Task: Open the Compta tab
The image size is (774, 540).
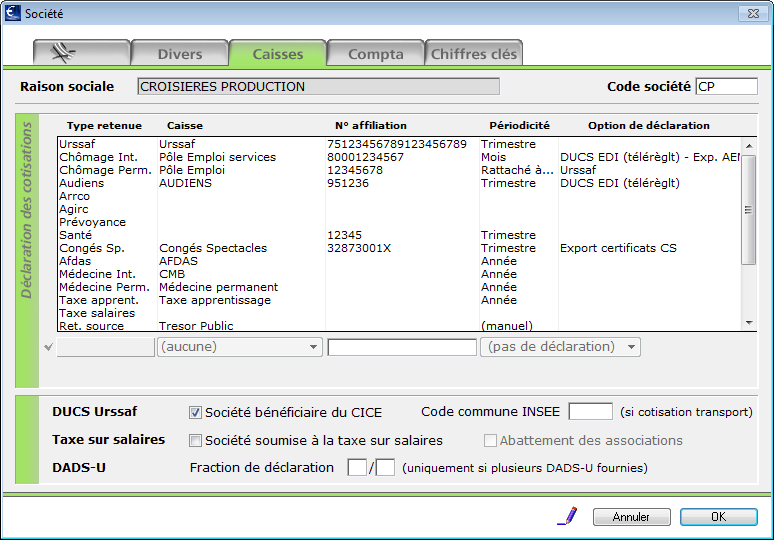Action: pyautogui.click(x=376, y=53)
